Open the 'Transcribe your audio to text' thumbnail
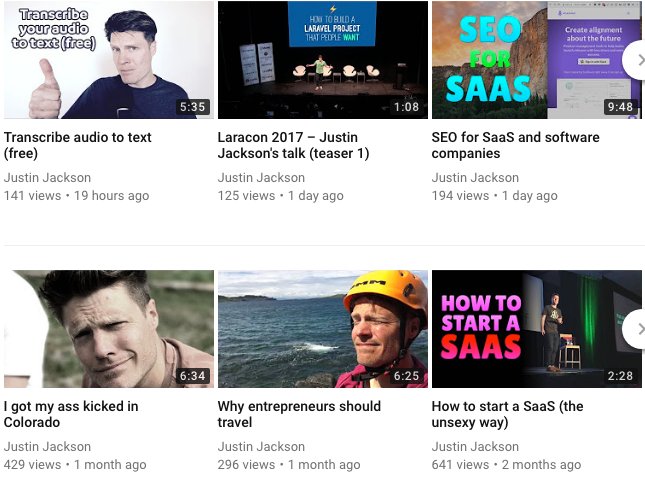 click(x=109, y=60)
